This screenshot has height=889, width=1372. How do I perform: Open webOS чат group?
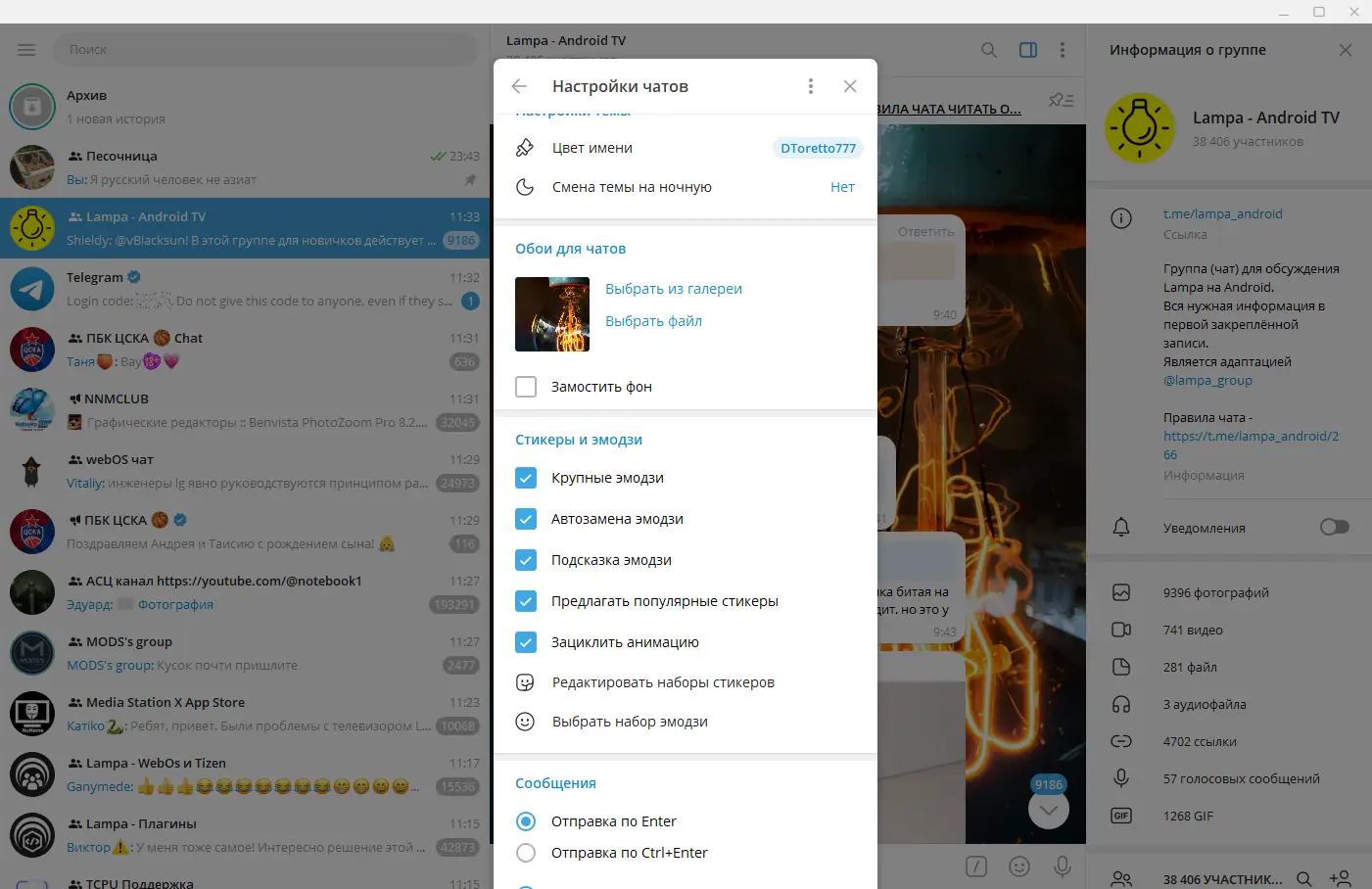click(245, 471)
